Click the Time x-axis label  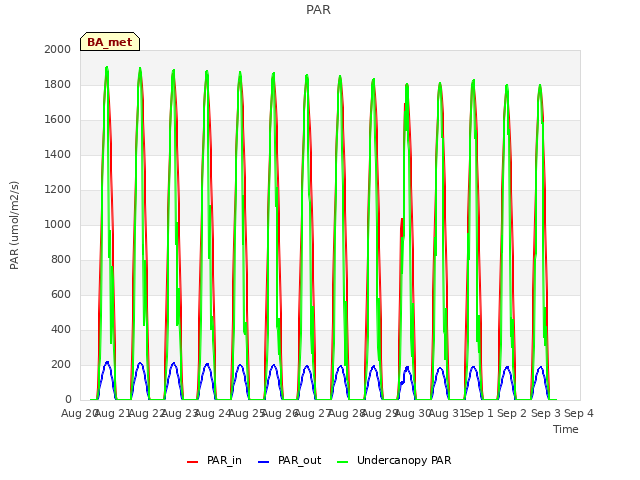(x=566, y=429)
